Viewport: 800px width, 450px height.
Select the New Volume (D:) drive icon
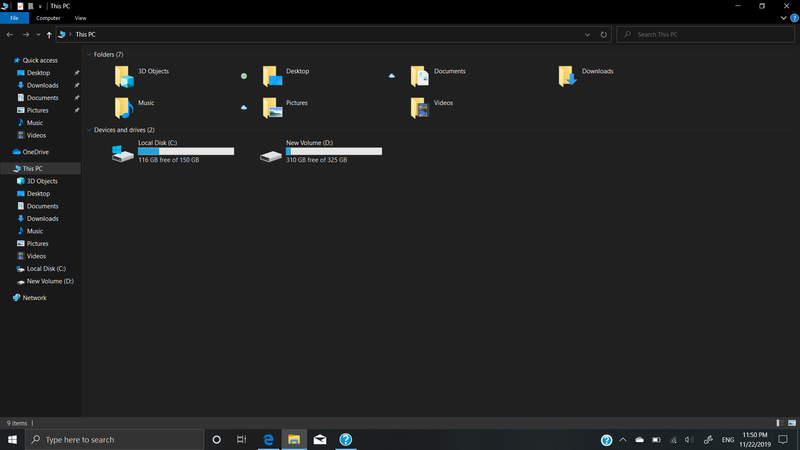point(270,155)
